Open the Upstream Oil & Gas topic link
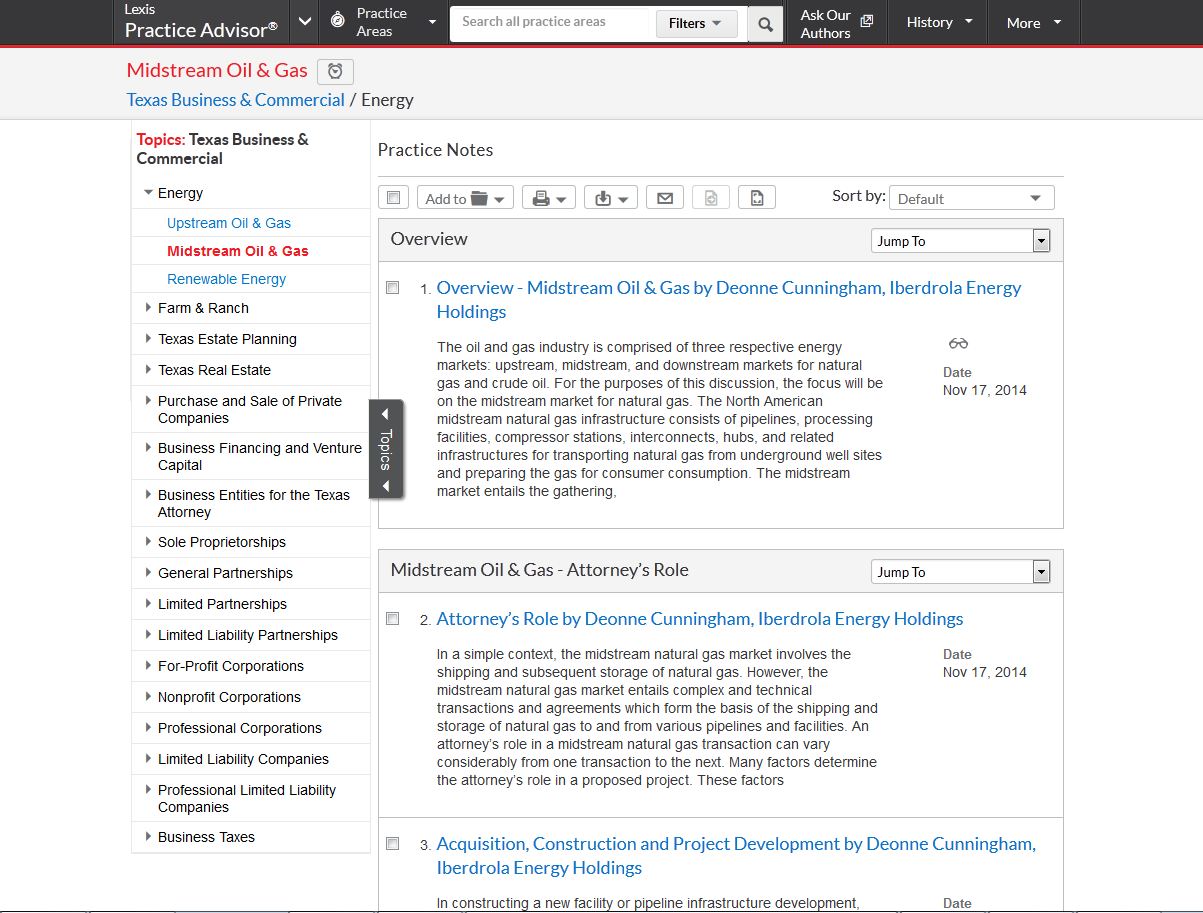1203x913 pixels. pos(229,223)
